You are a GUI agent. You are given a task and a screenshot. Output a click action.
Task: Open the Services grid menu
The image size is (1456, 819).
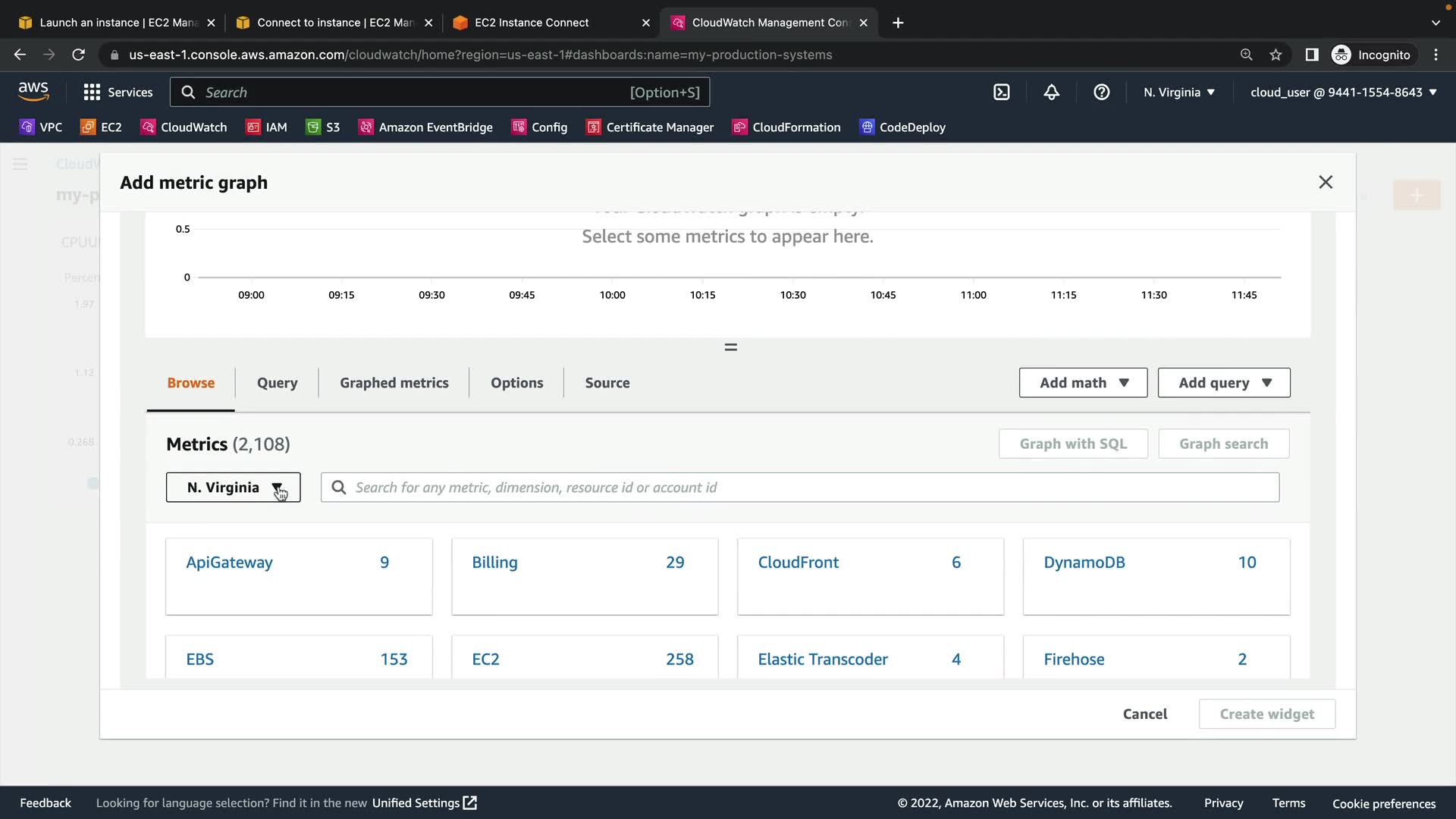click(118, 93)
